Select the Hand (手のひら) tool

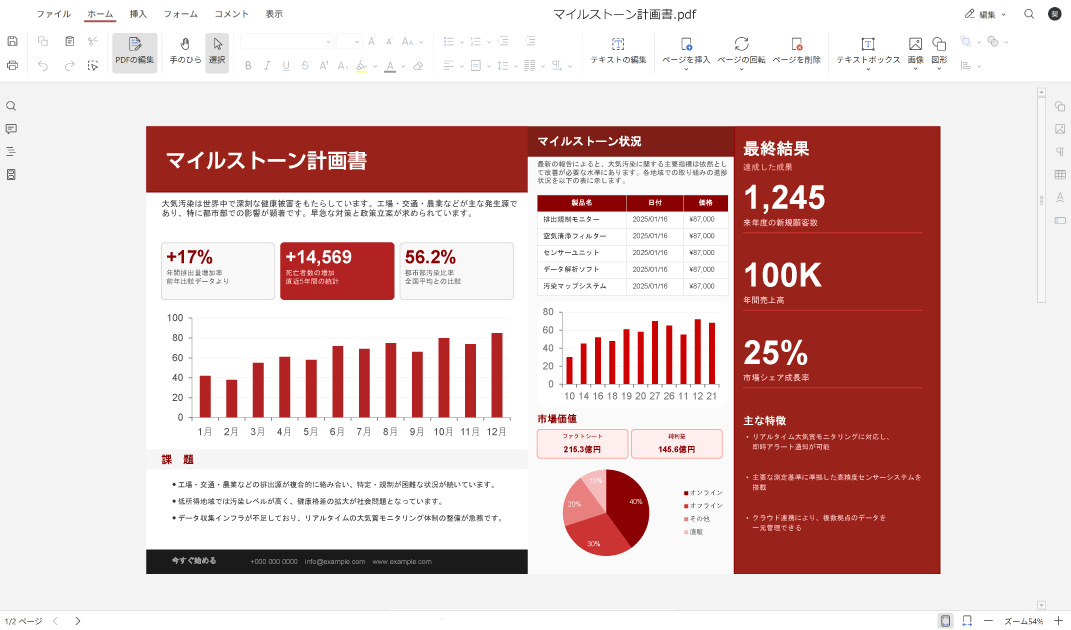coord(185,52)
